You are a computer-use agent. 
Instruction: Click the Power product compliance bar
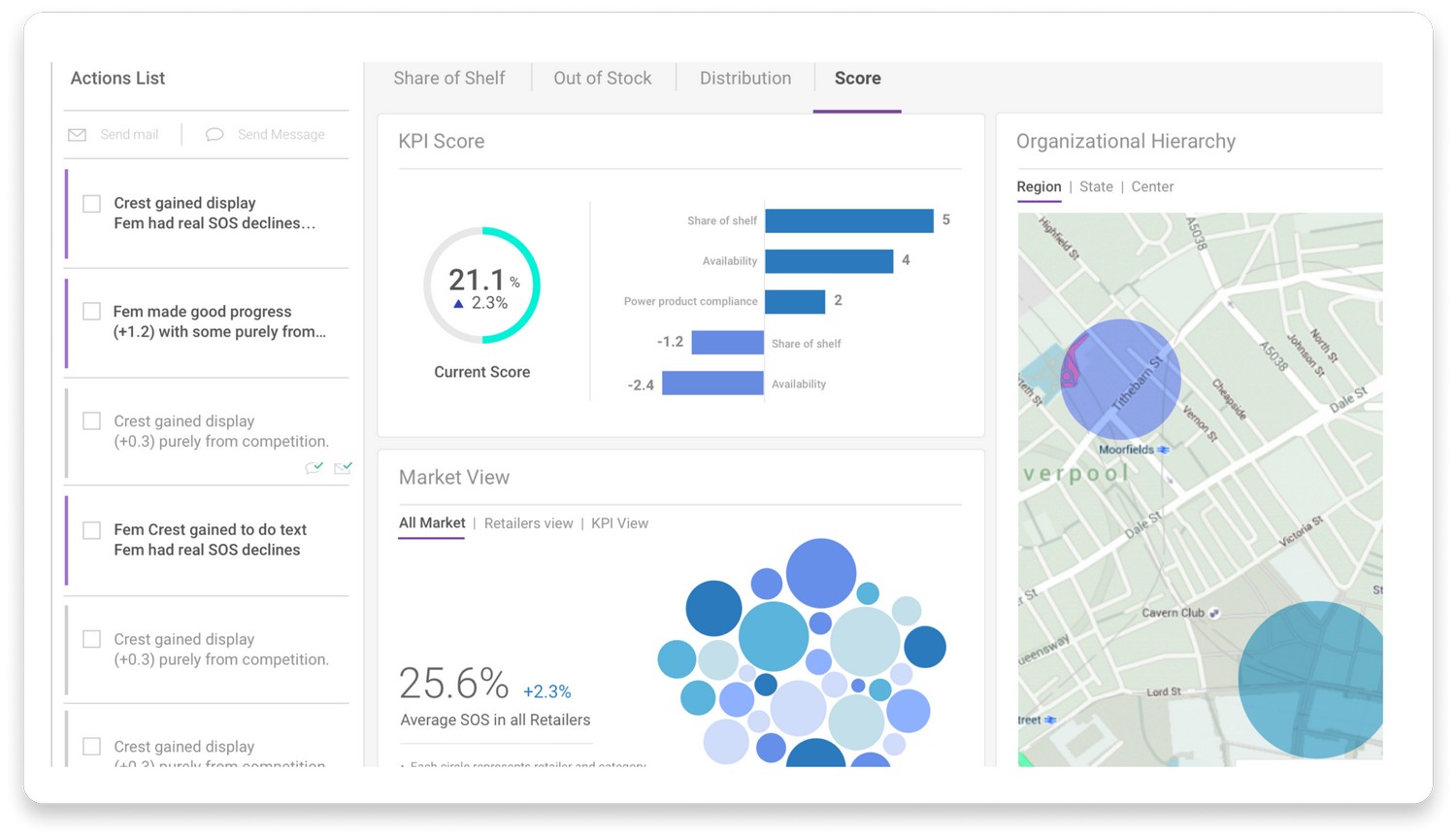795,302
